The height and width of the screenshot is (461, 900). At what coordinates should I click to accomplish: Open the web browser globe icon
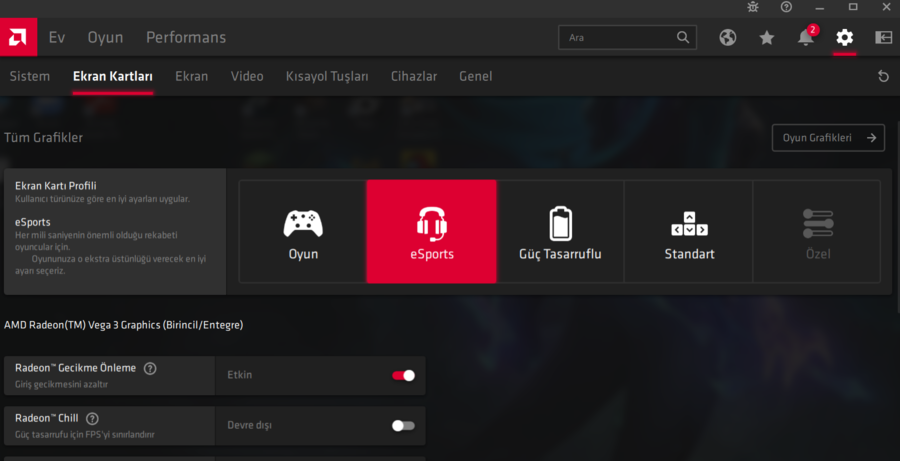728,38
